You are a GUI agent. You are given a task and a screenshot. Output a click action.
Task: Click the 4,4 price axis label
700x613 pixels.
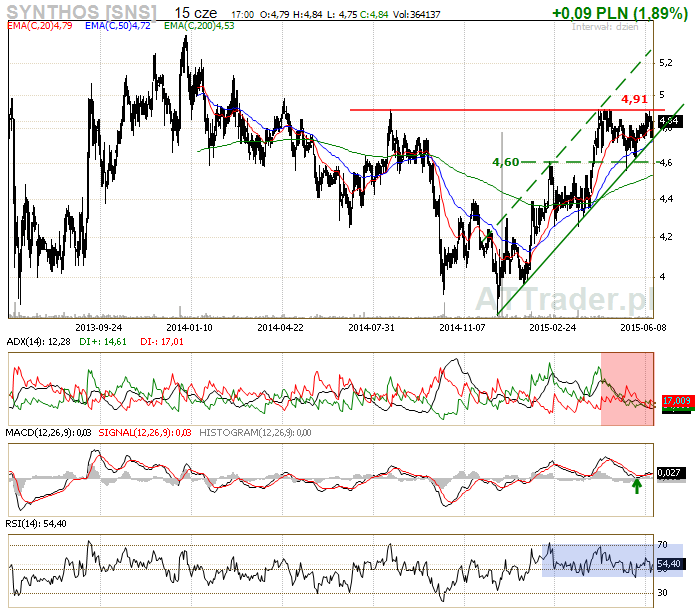click(666, 199)
